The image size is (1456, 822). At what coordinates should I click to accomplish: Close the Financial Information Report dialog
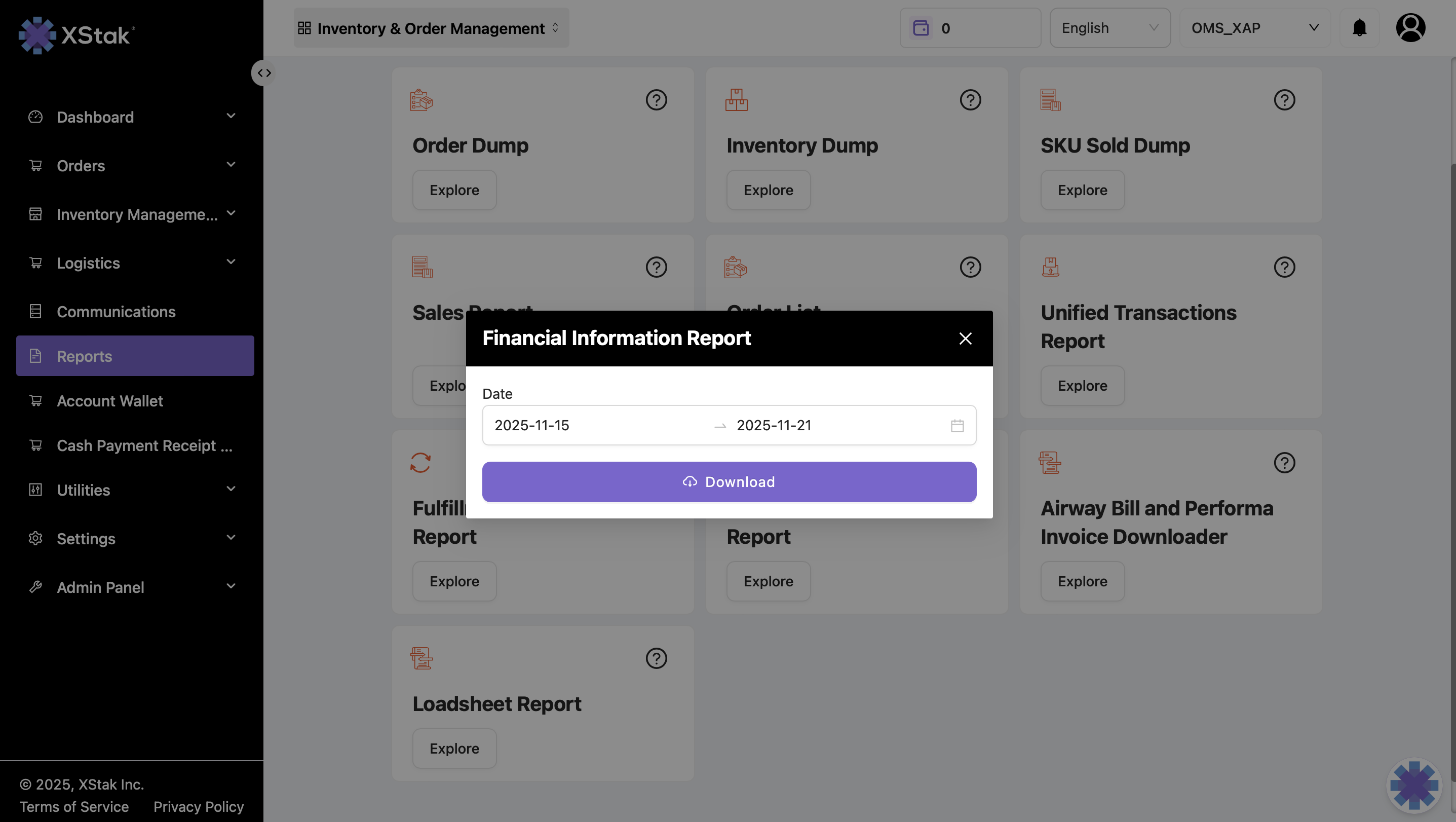point(966,338)
